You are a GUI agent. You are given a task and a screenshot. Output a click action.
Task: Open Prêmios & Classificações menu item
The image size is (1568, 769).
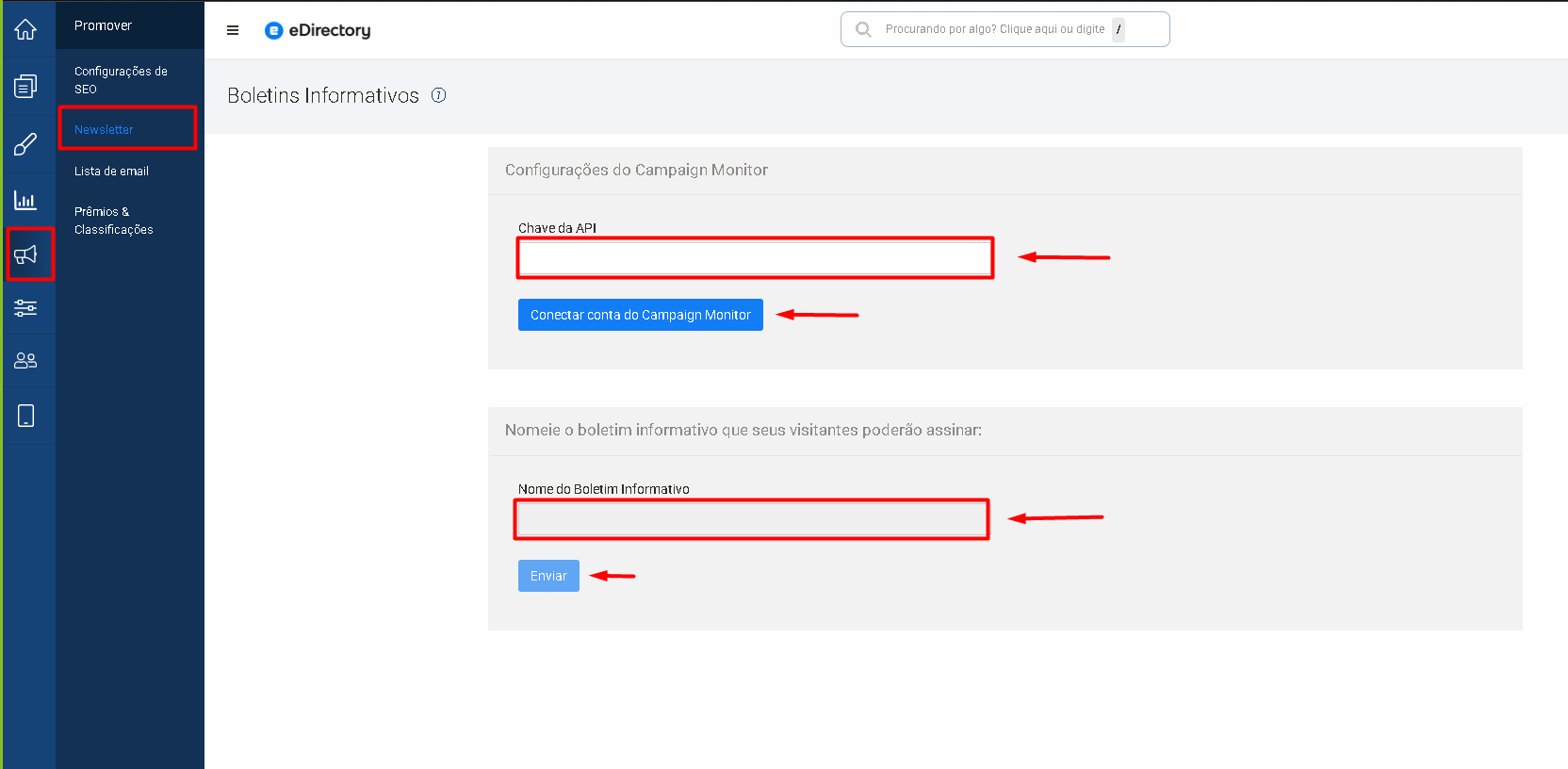[113, 221]
